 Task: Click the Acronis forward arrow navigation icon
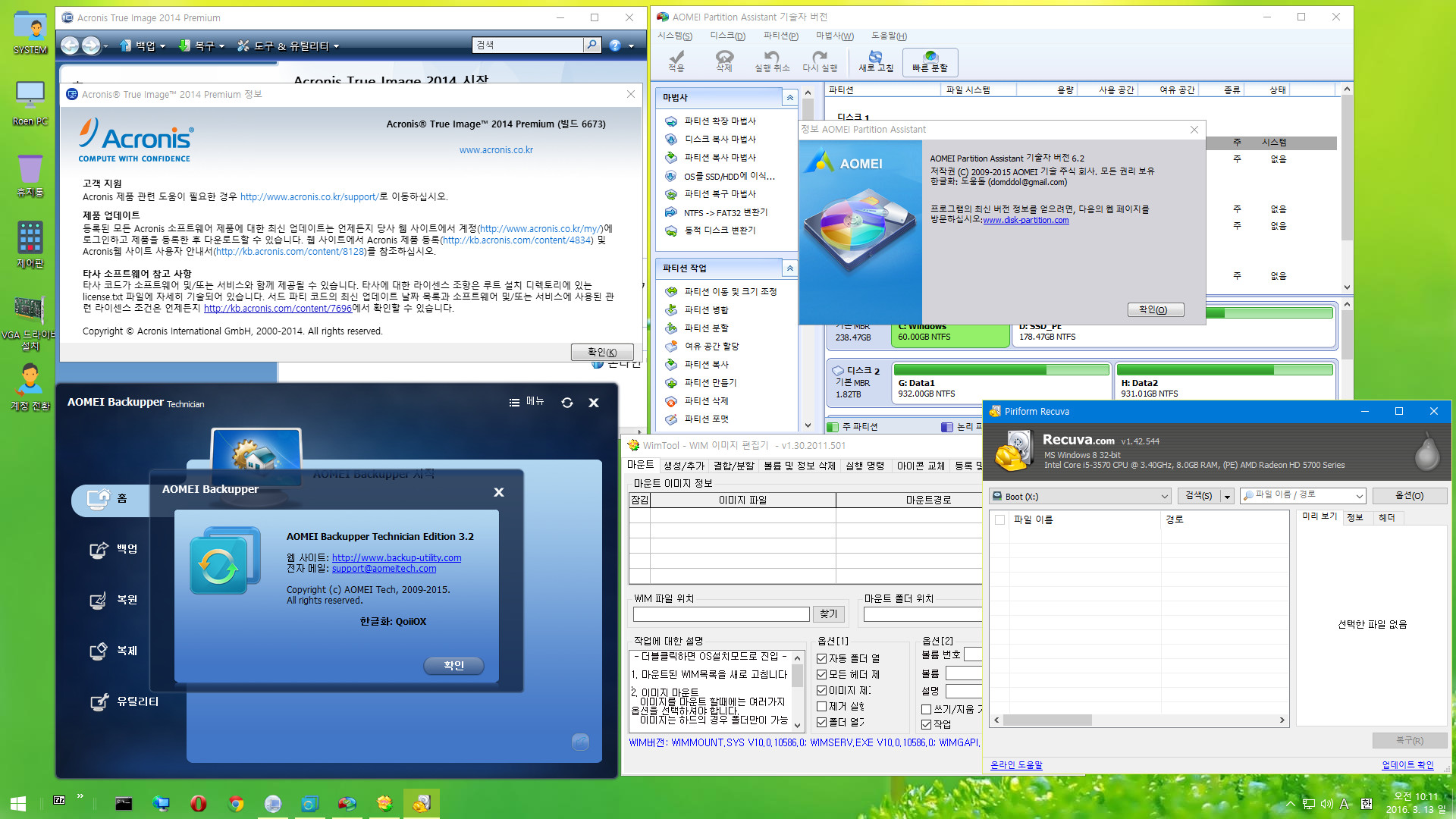tap(91, 45)
